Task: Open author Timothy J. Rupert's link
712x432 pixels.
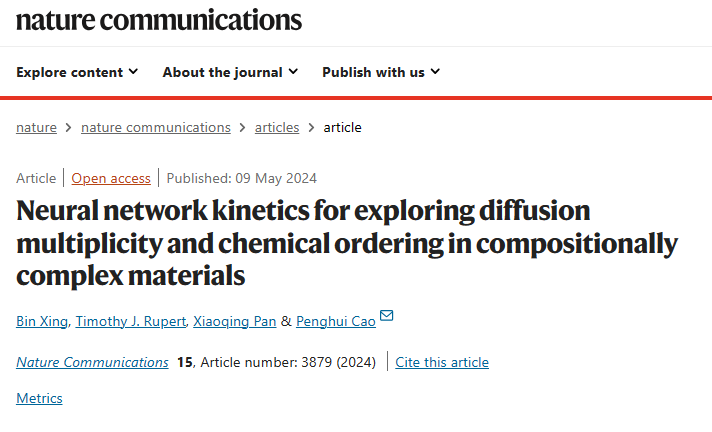Action: [131, 322]
